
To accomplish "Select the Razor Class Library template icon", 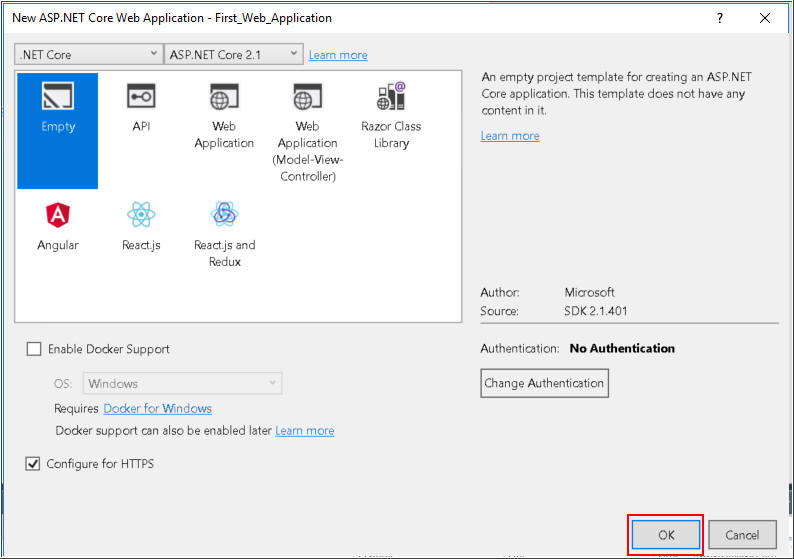I will click(x=391, y=96).
